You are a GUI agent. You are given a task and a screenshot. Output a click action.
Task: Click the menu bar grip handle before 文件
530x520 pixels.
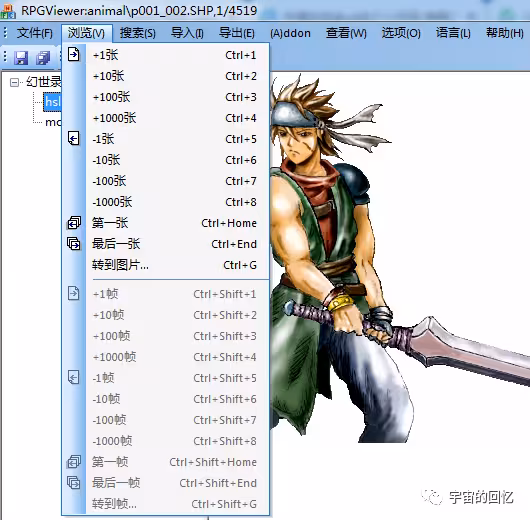[5, 33]
